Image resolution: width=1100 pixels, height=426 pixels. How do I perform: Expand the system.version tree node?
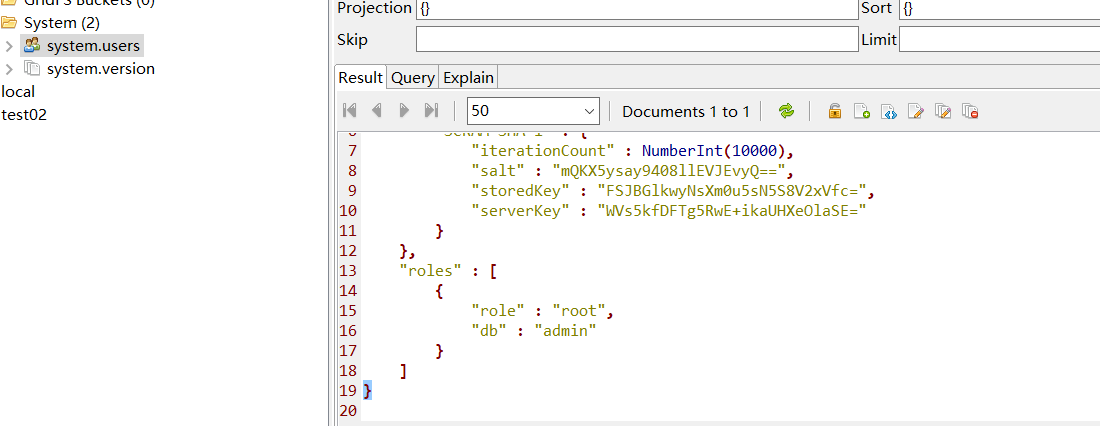tap(9, 69)
